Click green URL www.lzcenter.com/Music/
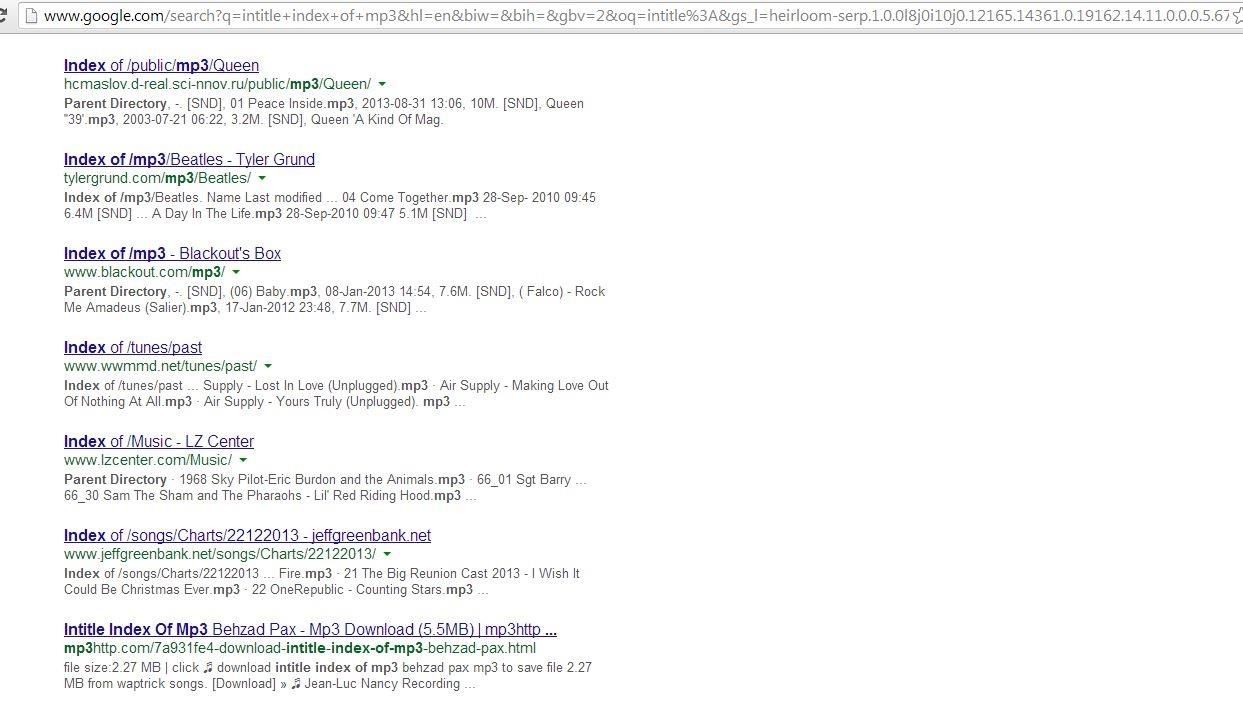This screenshot has height=701, width=1243. (x=148, y=460)
